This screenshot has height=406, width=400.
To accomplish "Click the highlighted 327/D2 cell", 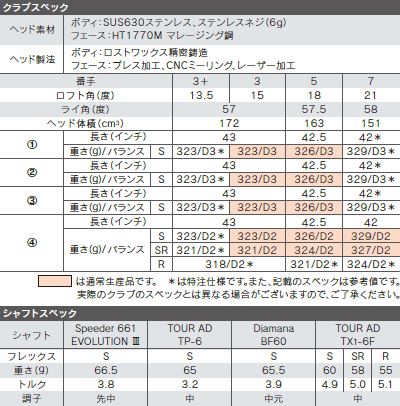I will pos(371,250).
